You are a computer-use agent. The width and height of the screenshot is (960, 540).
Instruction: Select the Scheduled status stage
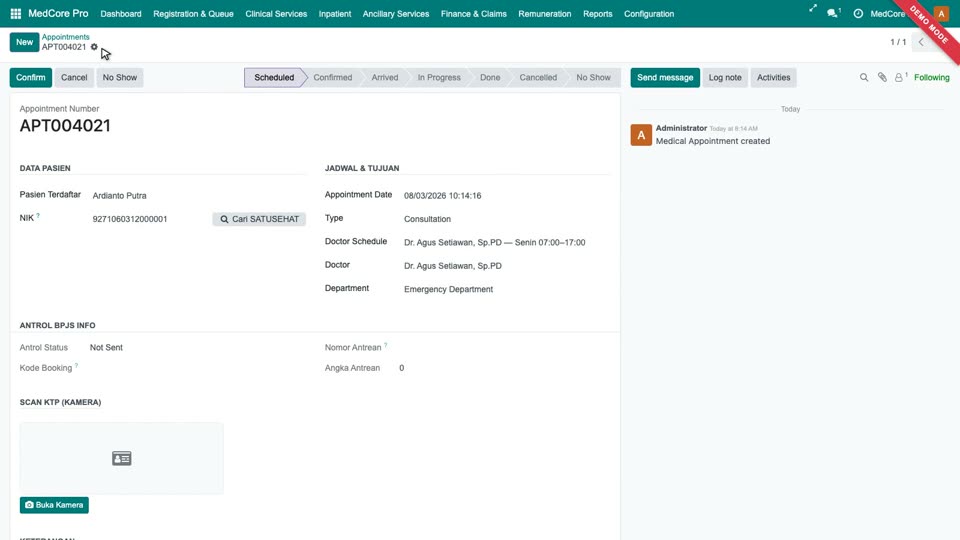pyautogui.click(x=274, y=78)
